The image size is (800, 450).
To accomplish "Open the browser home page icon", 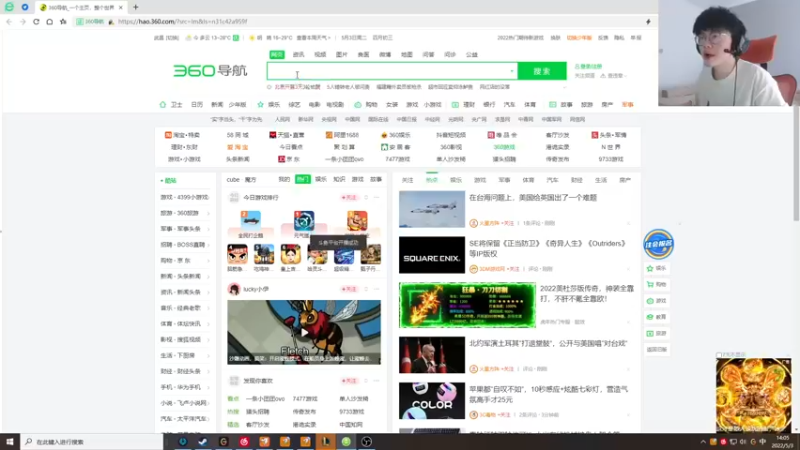I will [x=49, y=22].
